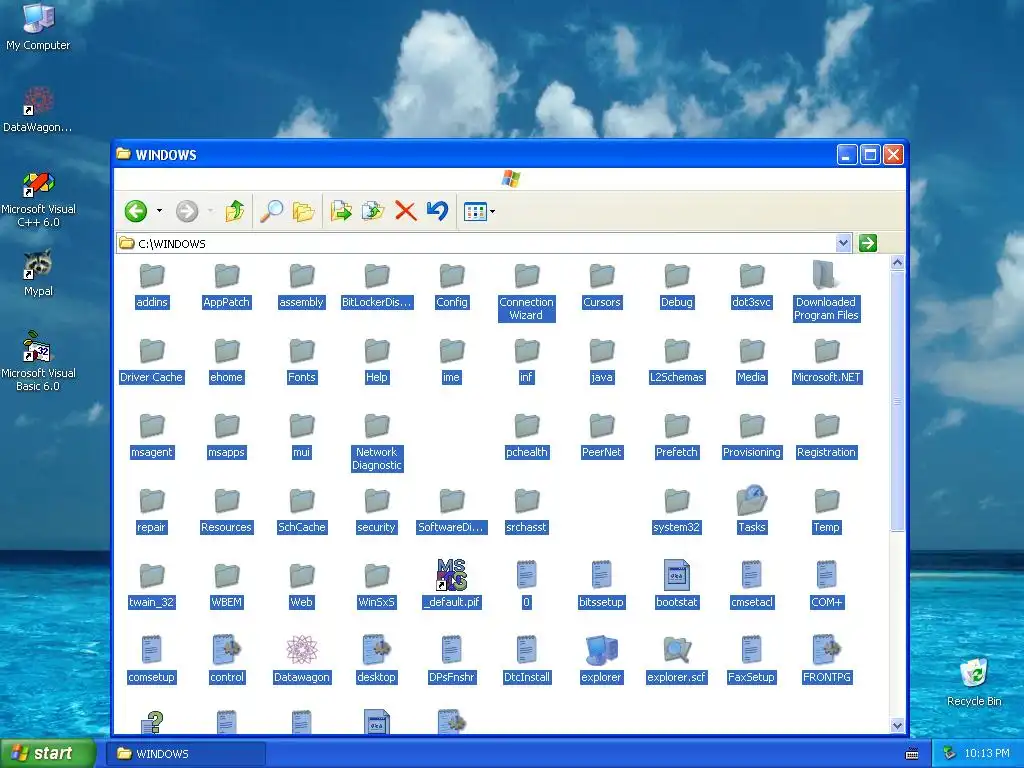This screenshot has width=1024, height=768.
Task: Select the Connection Wizard folder
Action: click(x=526, y=292)
